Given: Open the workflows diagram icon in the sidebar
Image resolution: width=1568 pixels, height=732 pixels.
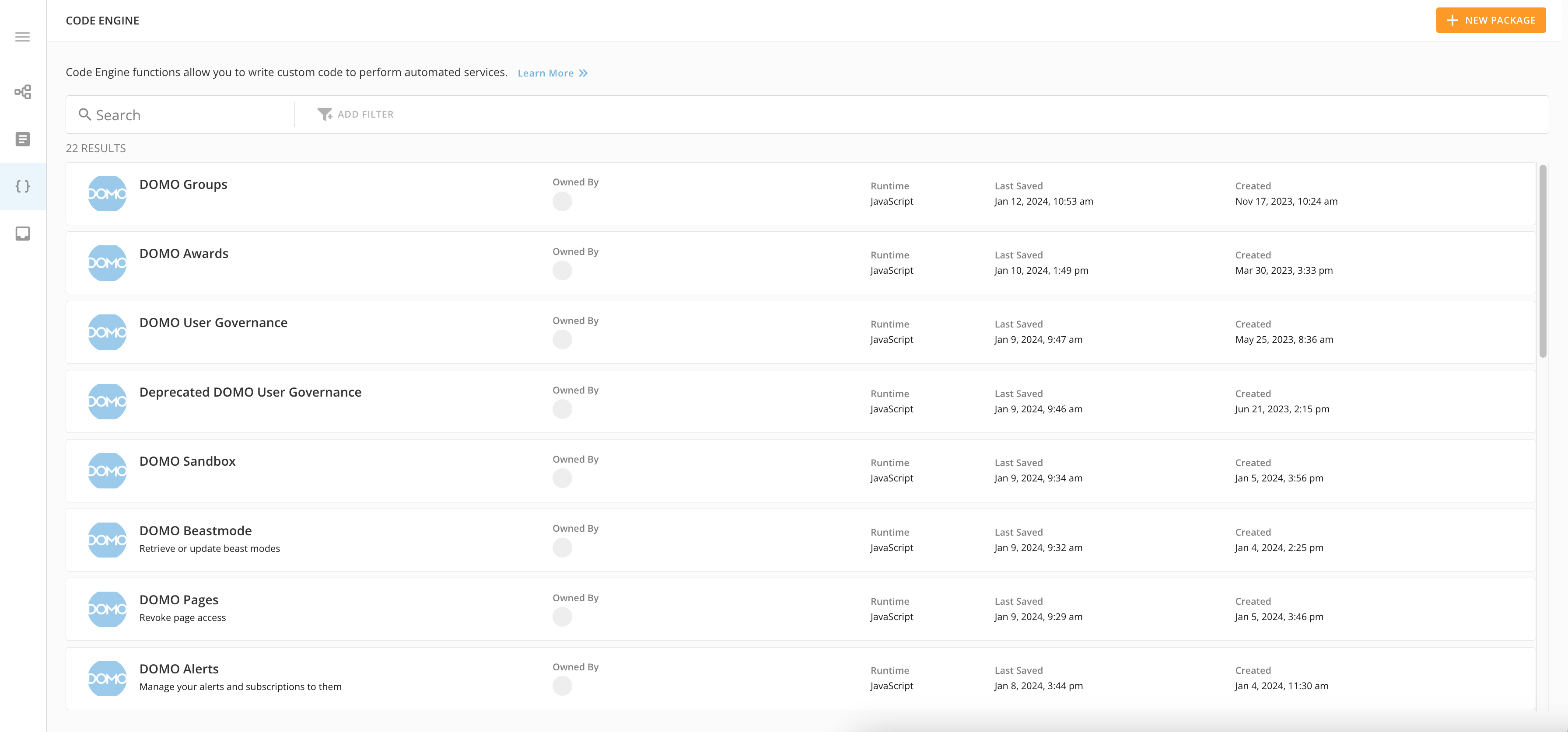Looking at the screenshot, I should coord(22,92).
